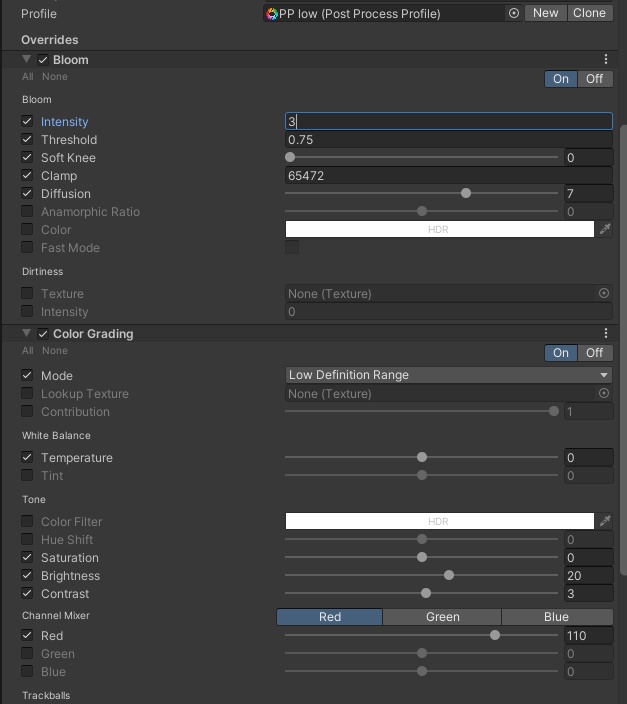Enable the Channel Mixer Green override
The height and width of the screenshot is (704, 627).
click(x=27, y=653)
